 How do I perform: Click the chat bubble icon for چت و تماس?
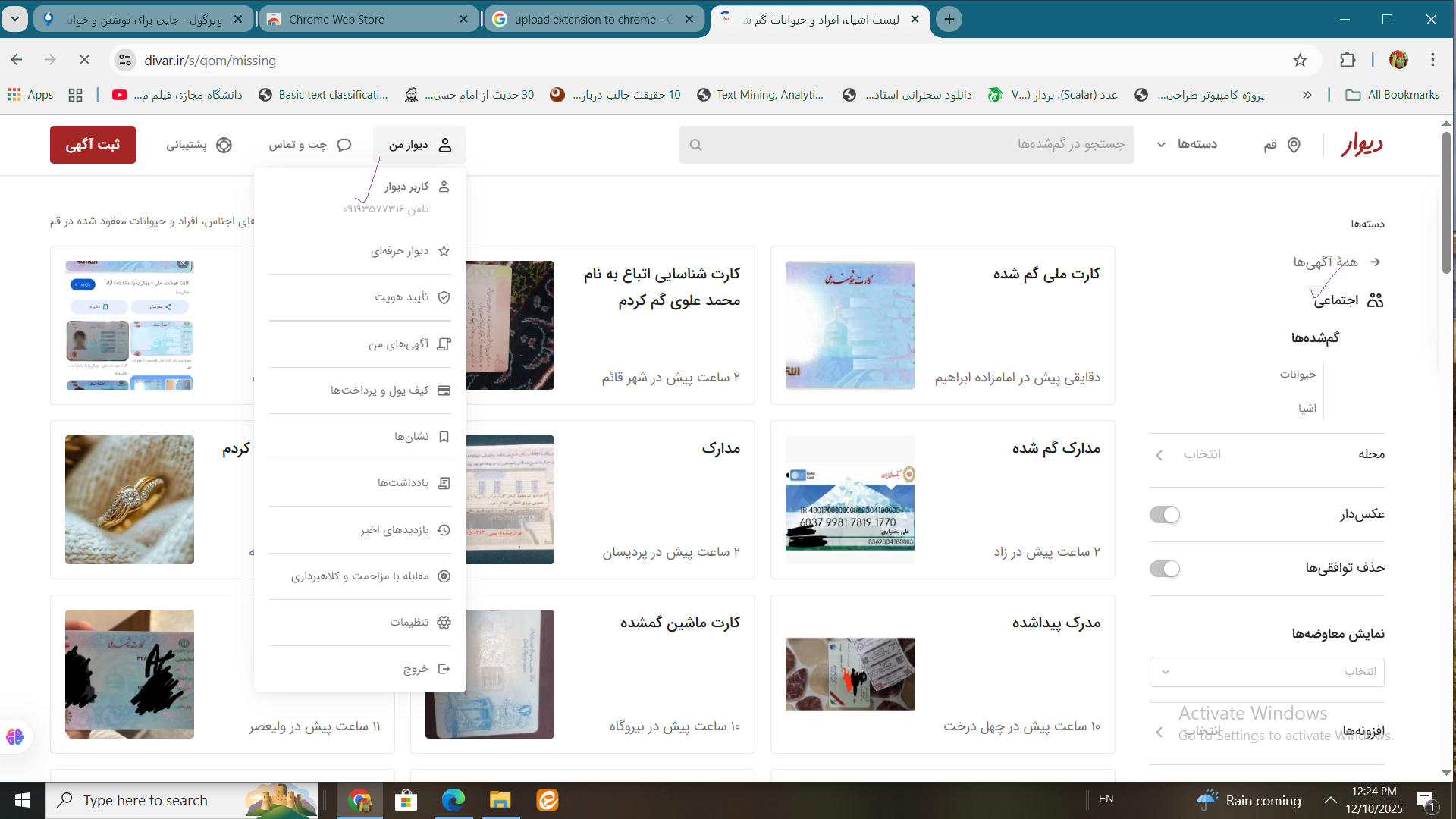click(x=344, y=145)
